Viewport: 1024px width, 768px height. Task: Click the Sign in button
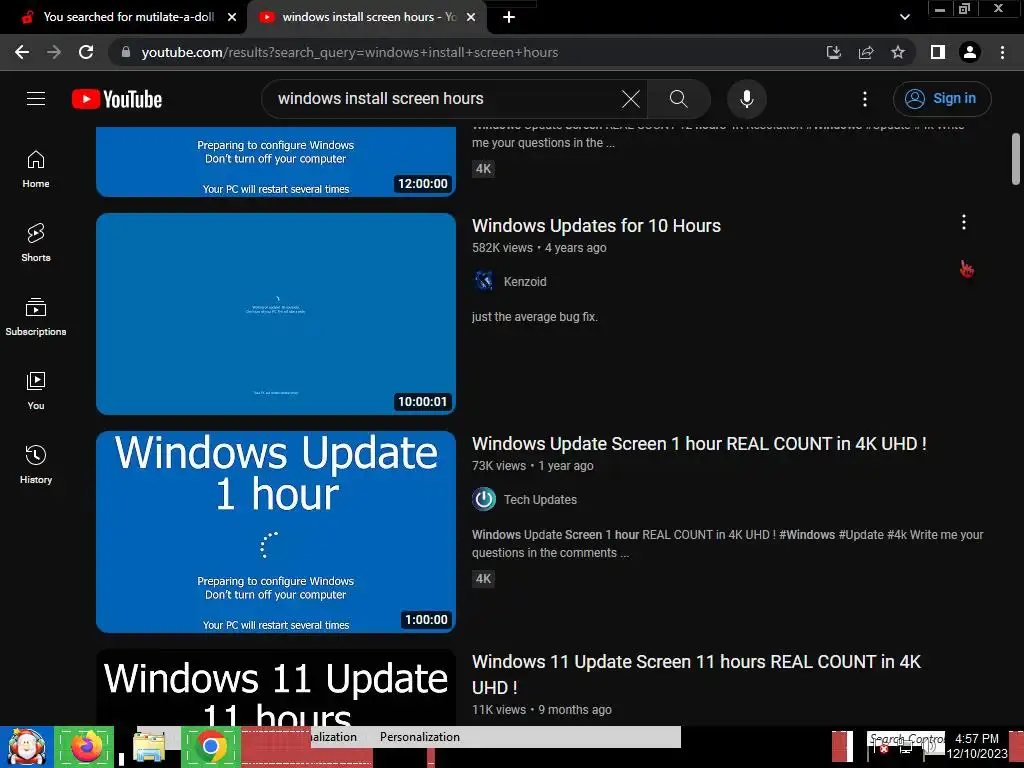pyautogui.click(x=942, y=99)
